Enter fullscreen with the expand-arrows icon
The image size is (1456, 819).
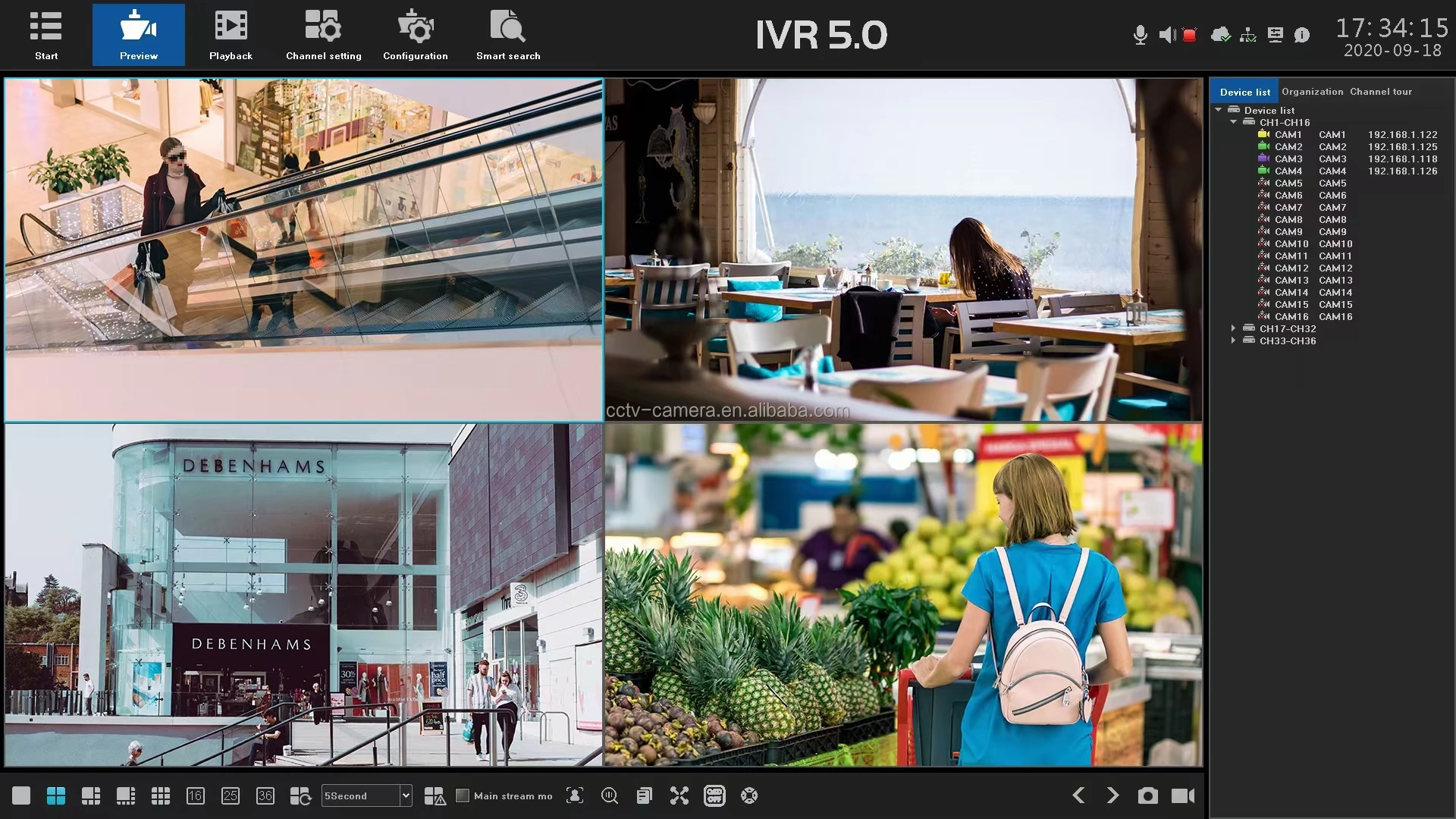pyautogui.click(x=679, y=795)
